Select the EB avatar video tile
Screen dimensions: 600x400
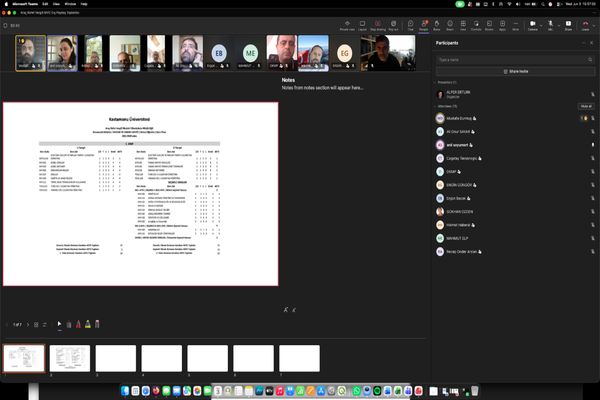point(219,53)
